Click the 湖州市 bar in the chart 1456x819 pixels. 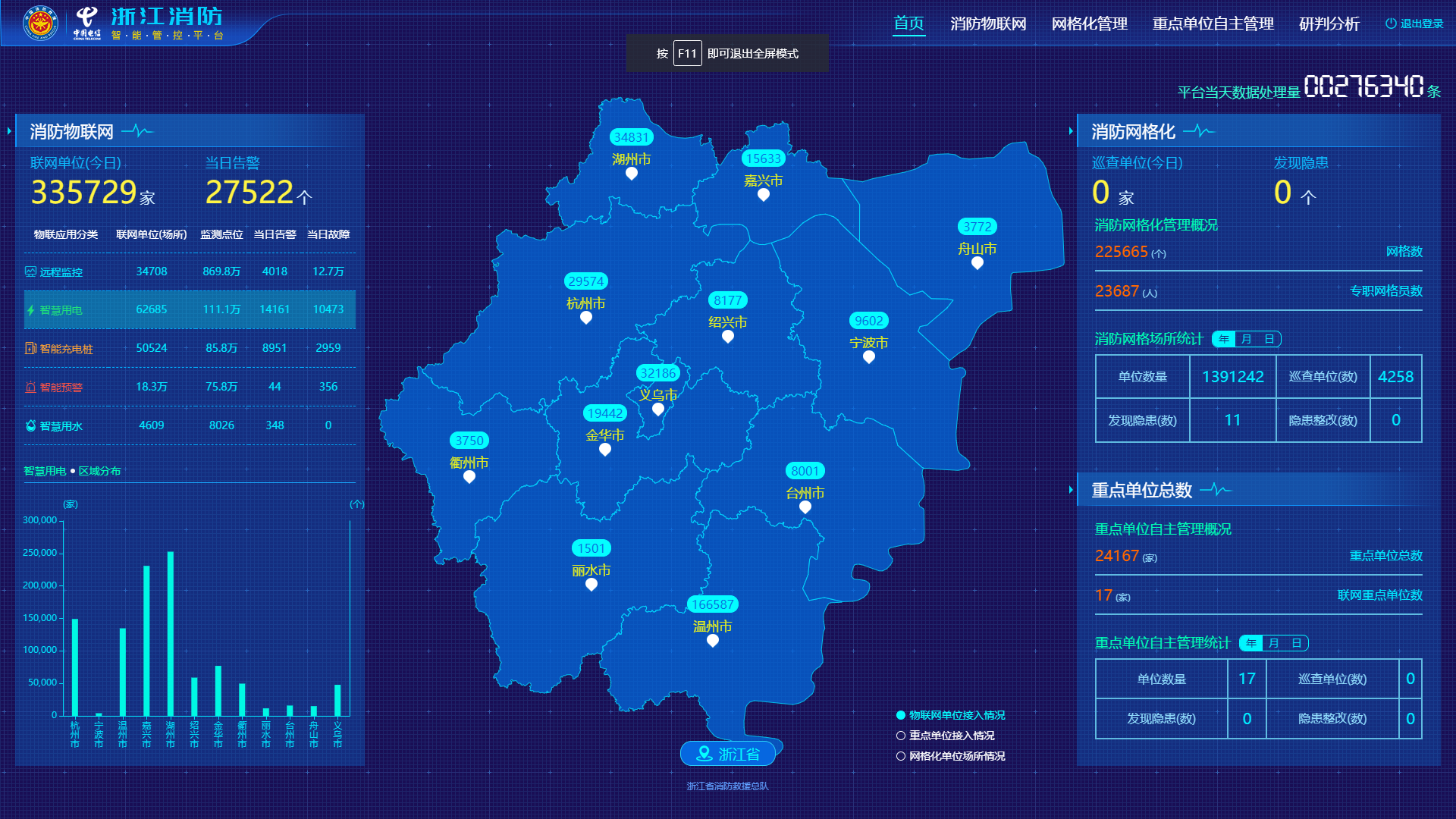coord(171,633)
